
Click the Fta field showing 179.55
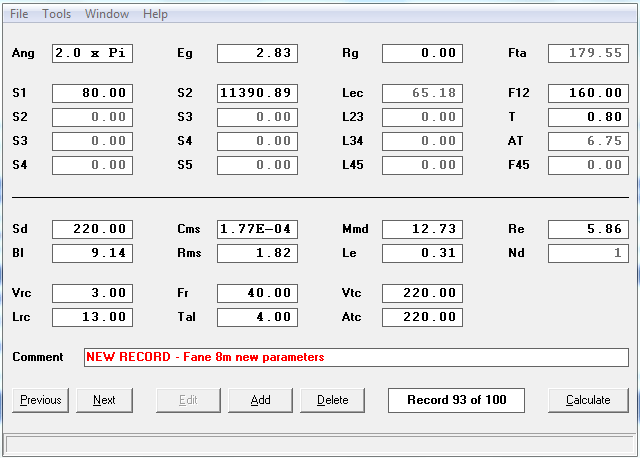coord(588,53)
